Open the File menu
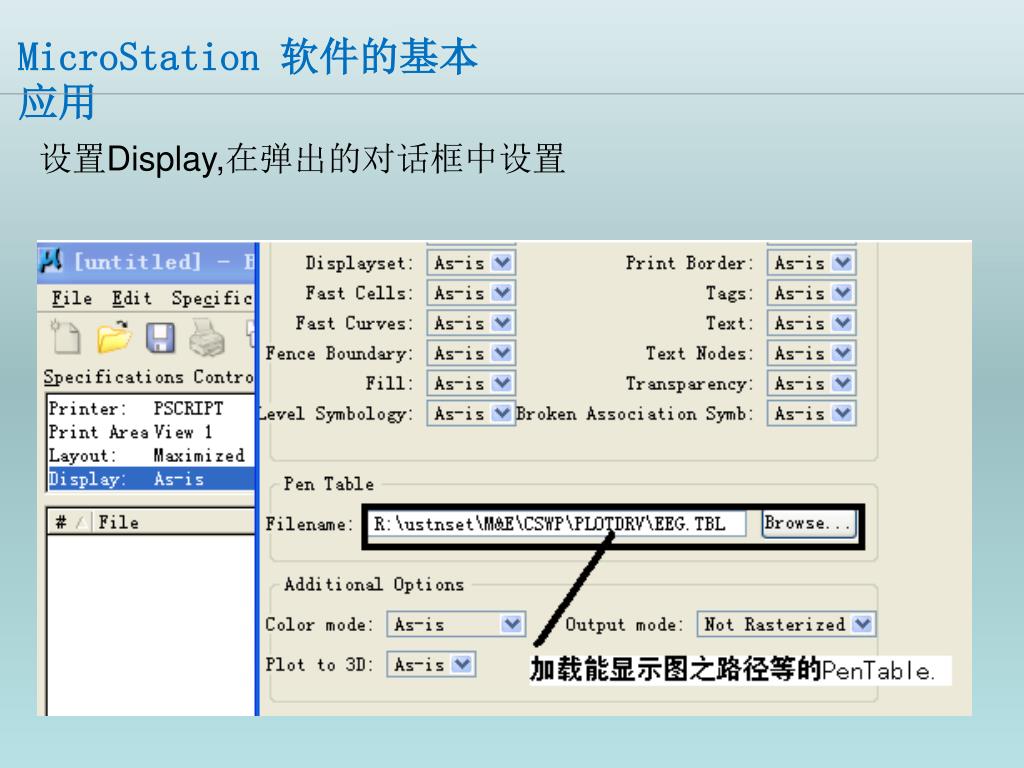 72,298
